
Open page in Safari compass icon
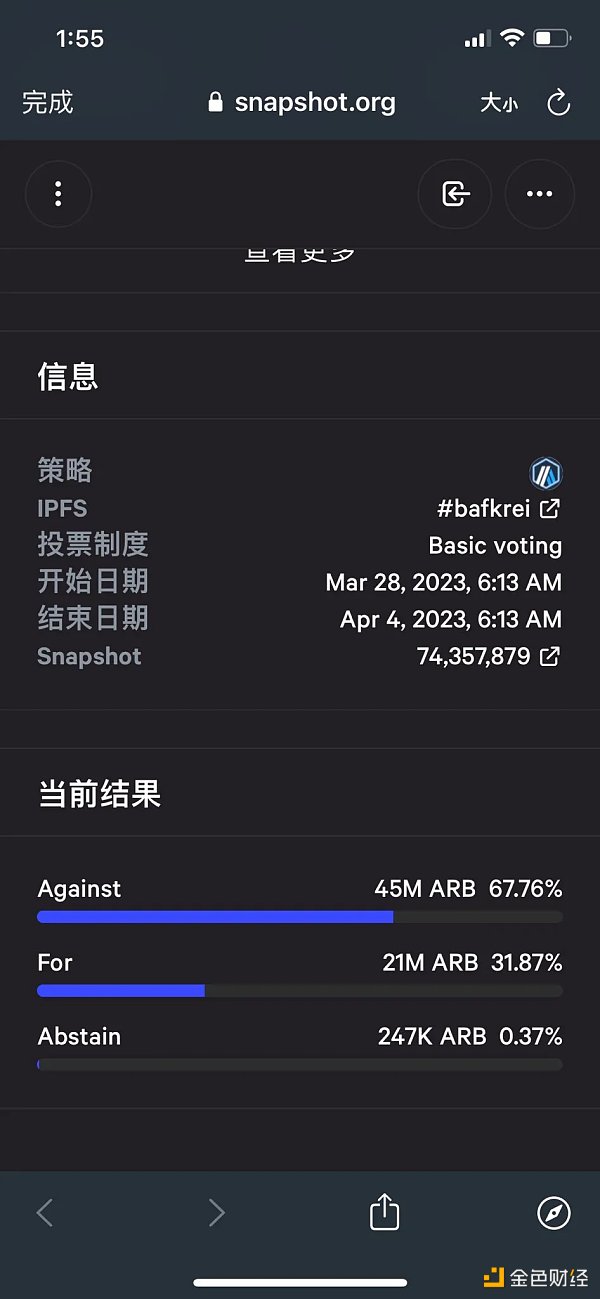(x=553, y=1213)
